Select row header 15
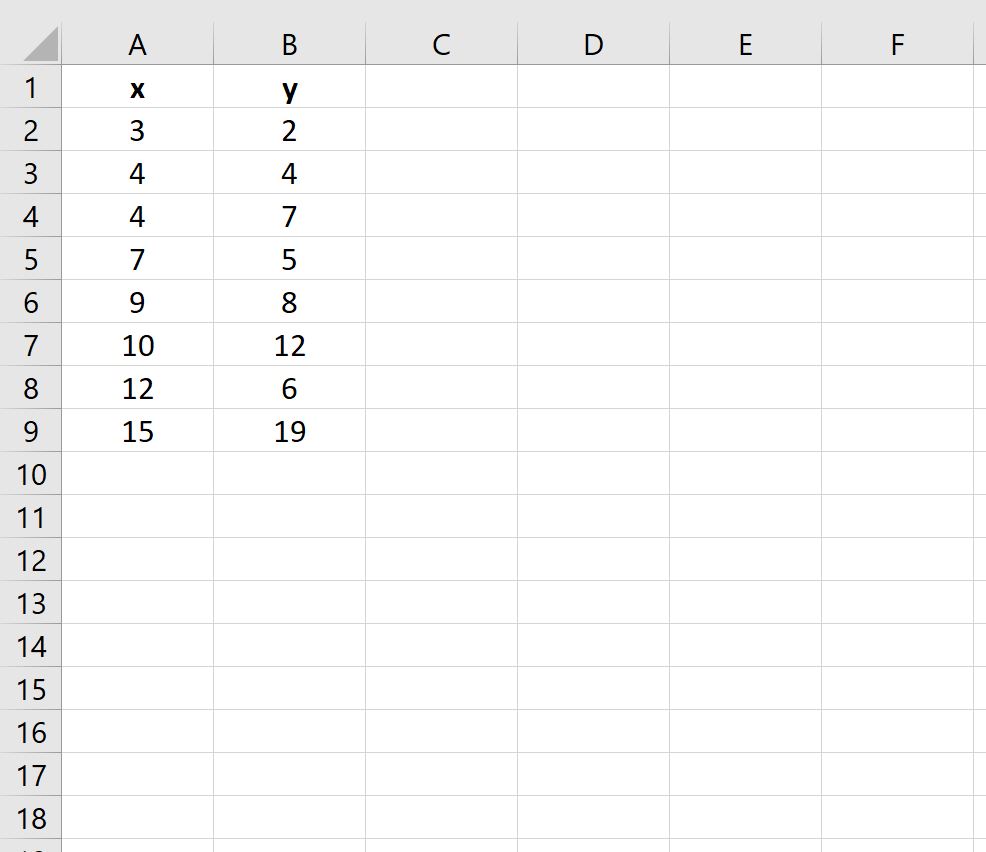The image size is (986, 852). pyautogui.click(x=32, y=689)
